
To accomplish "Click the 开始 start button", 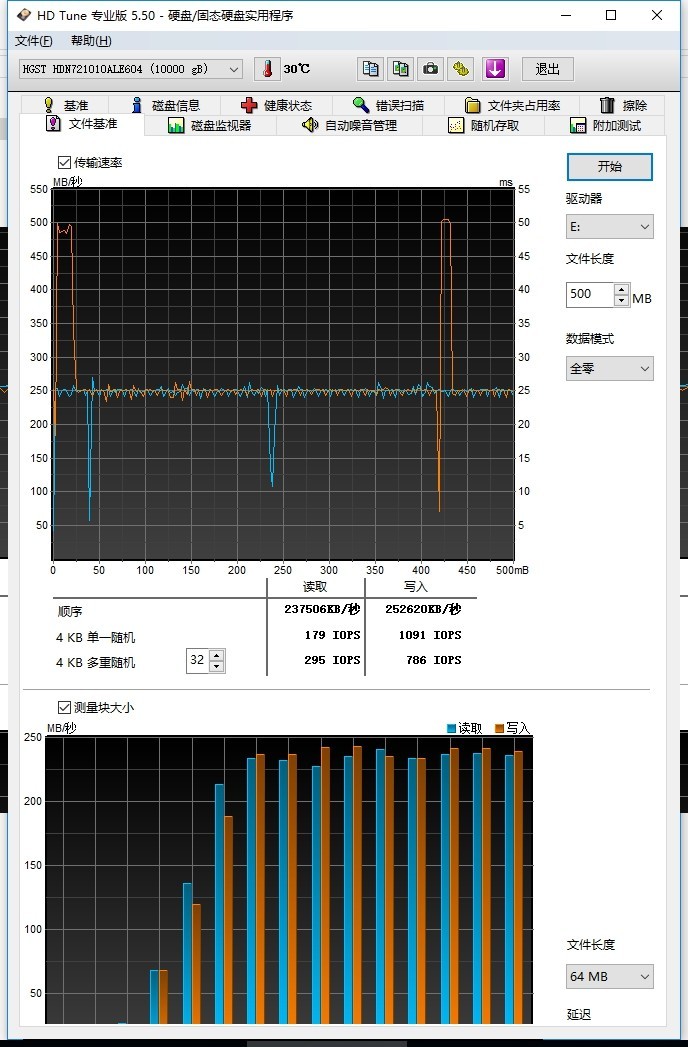I will pyautogui.click(x=609, y=166).
